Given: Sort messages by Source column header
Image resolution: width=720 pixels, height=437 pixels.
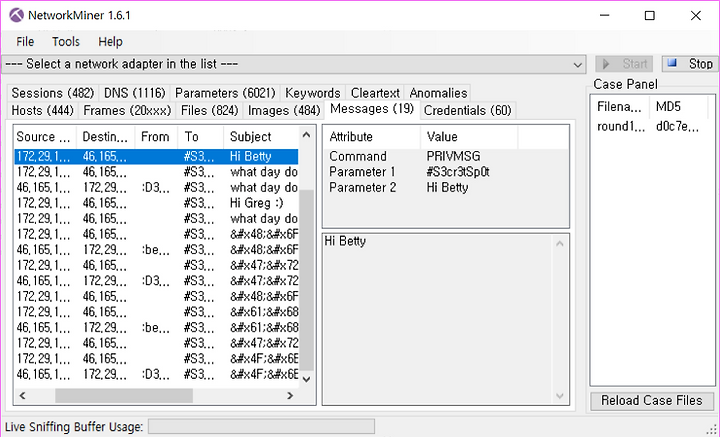Looking at the screenshot, I should 45,137.
